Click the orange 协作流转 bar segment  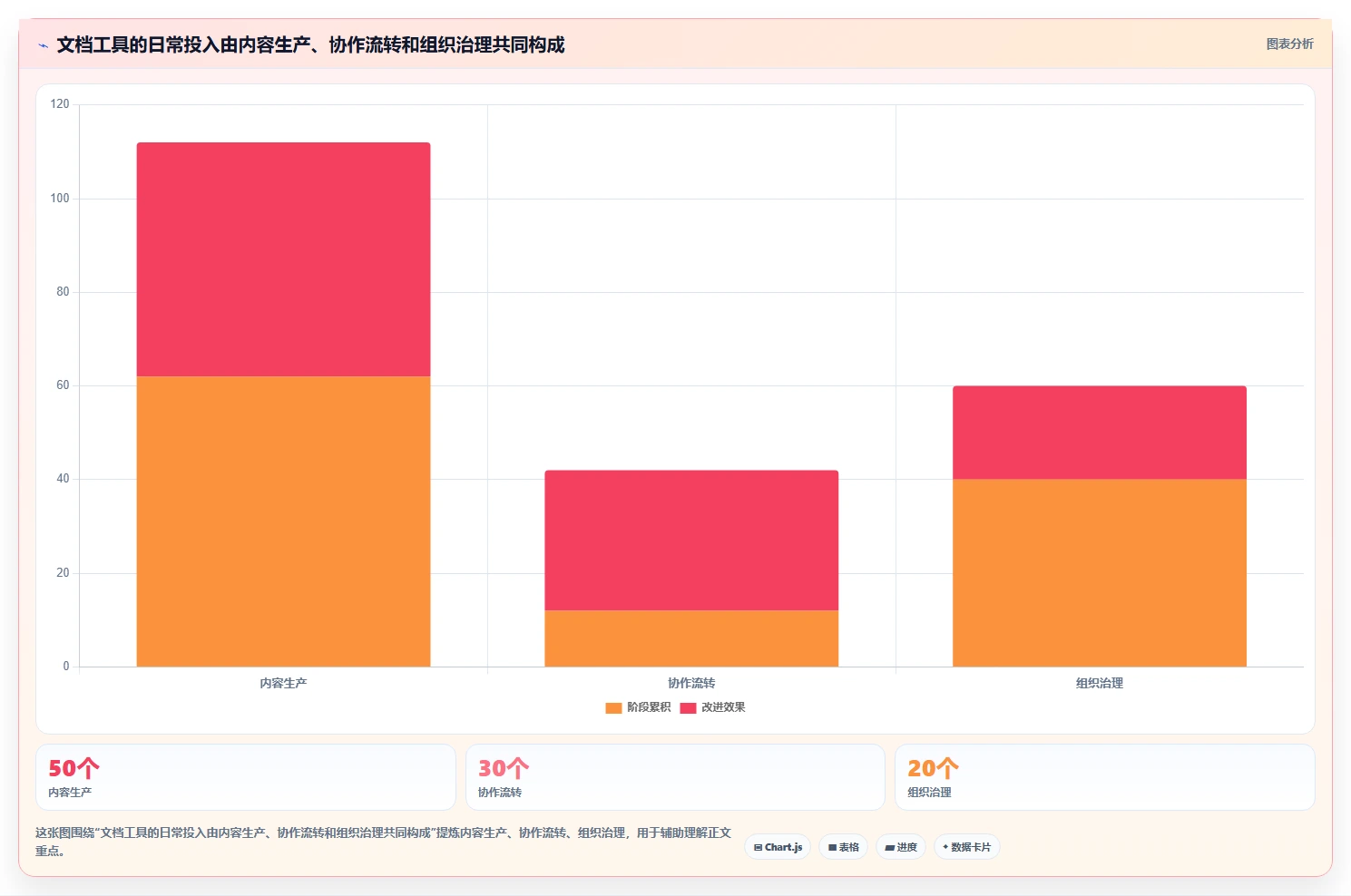click(691, 638)
